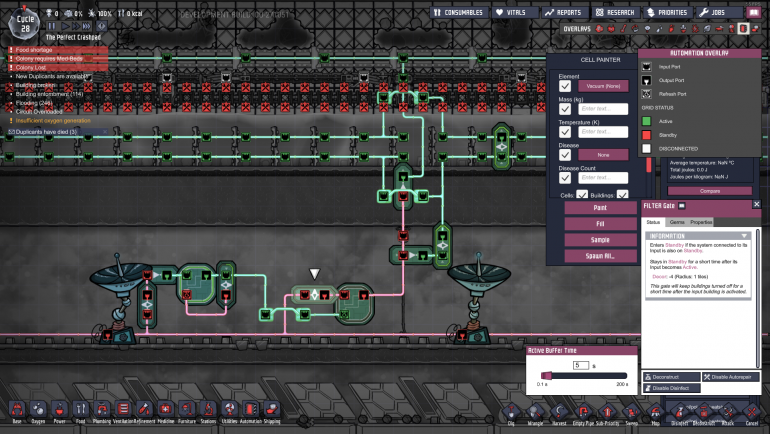Click the Deconstruct button
This screenshot has width=770, height=434.
670,377
